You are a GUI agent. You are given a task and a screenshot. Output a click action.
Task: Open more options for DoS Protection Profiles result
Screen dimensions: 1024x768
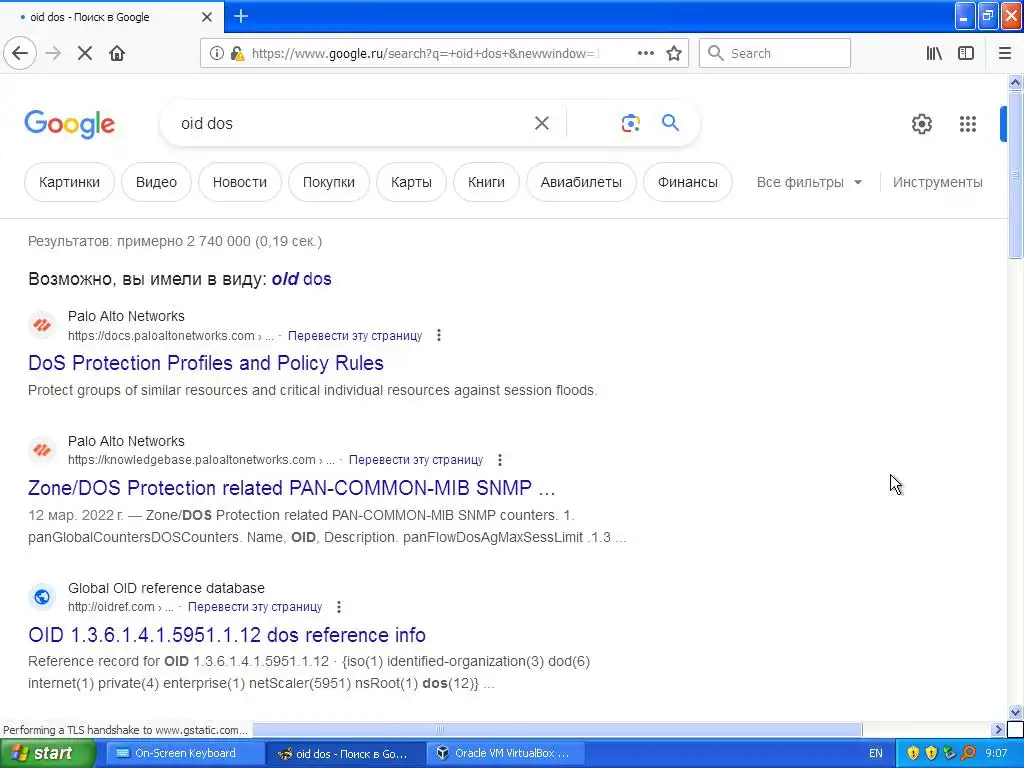[439, 335]
